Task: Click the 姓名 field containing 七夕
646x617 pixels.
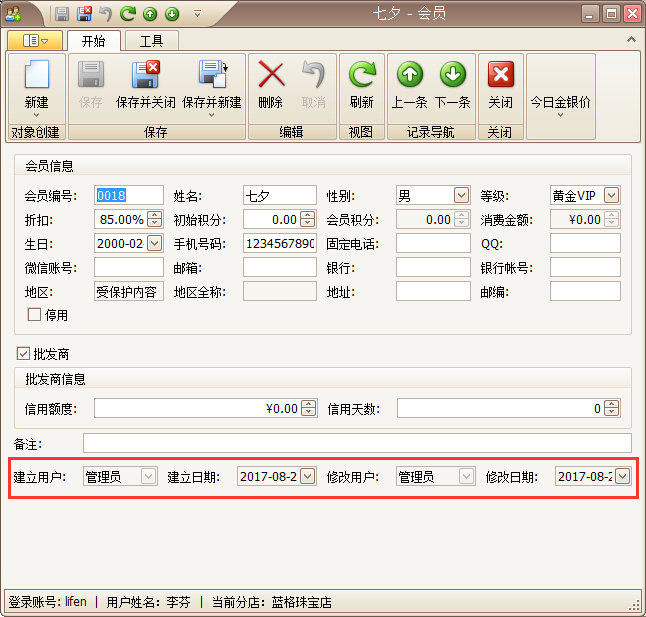Action: click(x=279, y=195)
